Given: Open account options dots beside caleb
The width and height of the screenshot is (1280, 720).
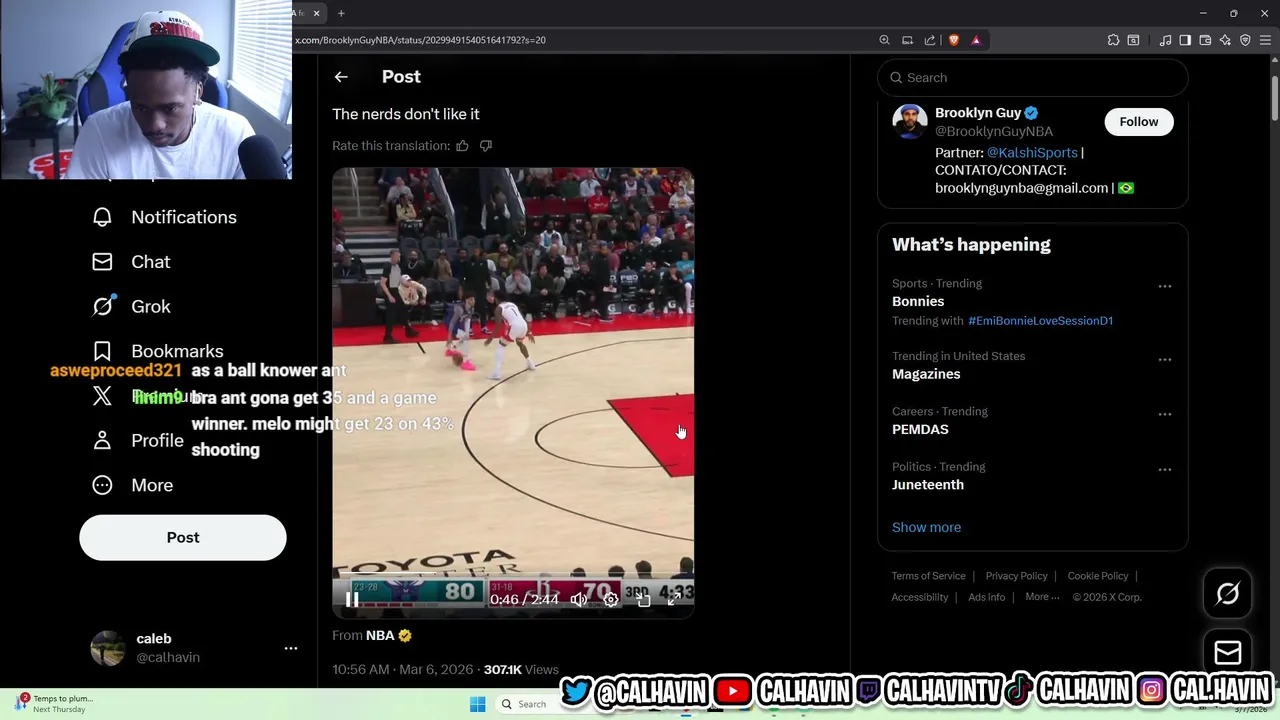Looking at the screenshot, I should coord(291,648).
